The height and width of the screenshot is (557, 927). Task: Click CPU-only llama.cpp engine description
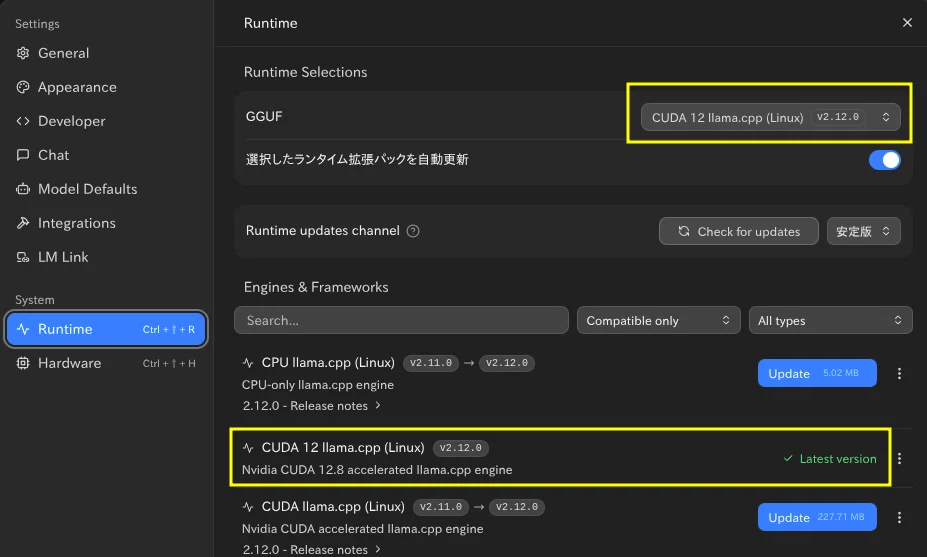[x=317, y=385]
